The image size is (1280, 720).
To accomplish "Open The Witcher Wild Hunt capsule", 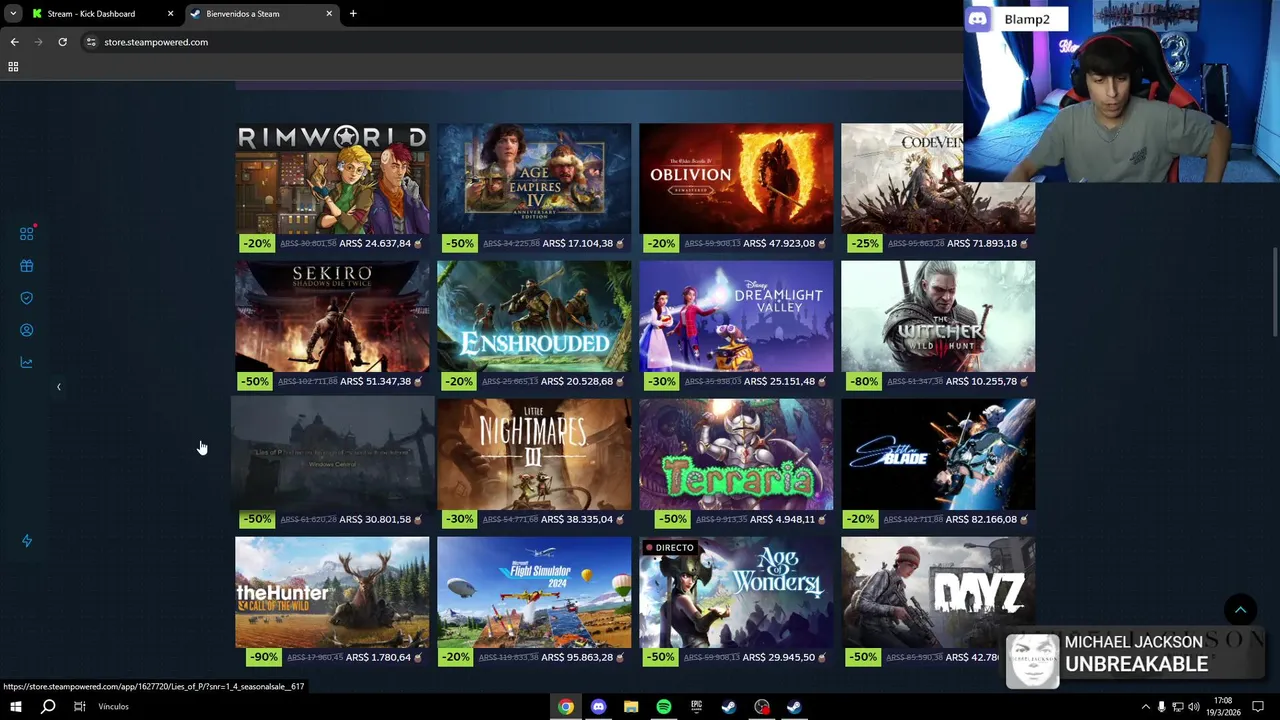I will 938,316.
